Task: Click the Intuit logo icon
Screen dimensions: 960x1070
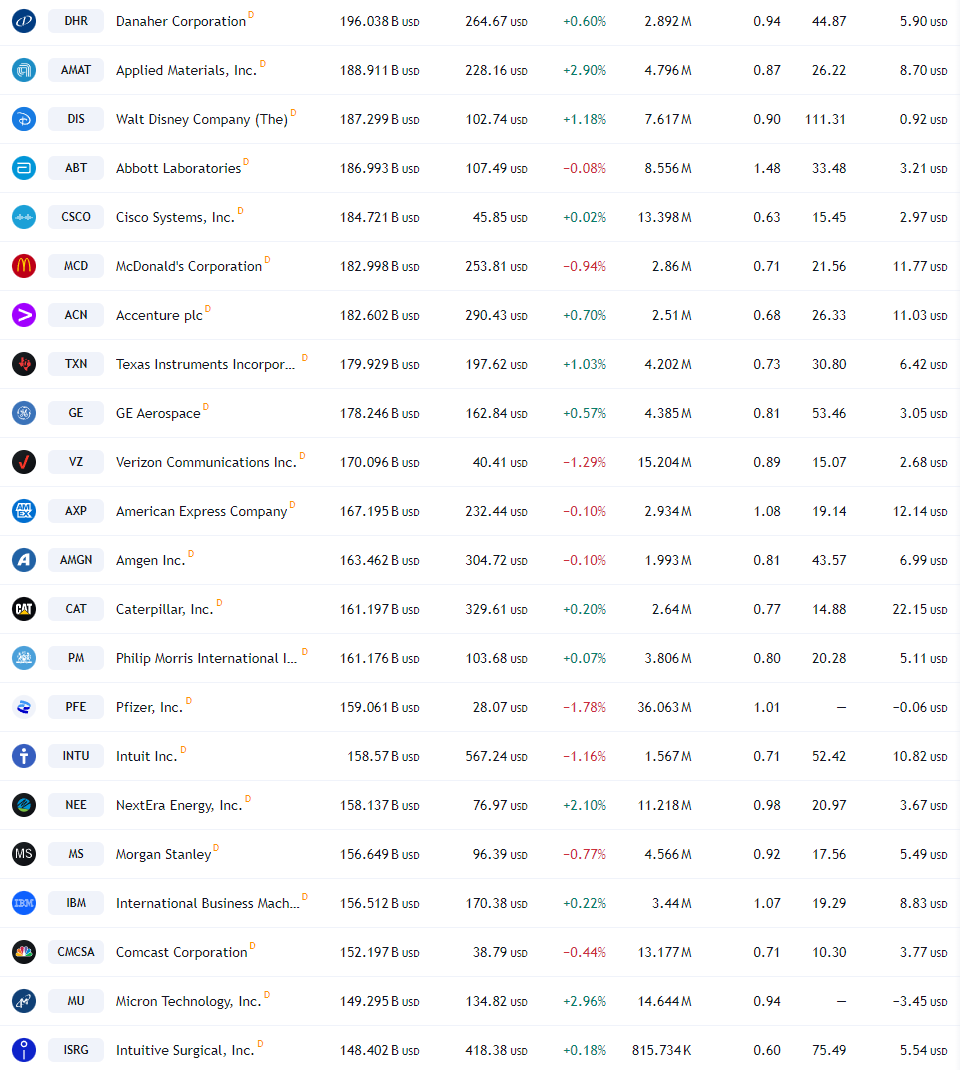Action: point(24,756)
